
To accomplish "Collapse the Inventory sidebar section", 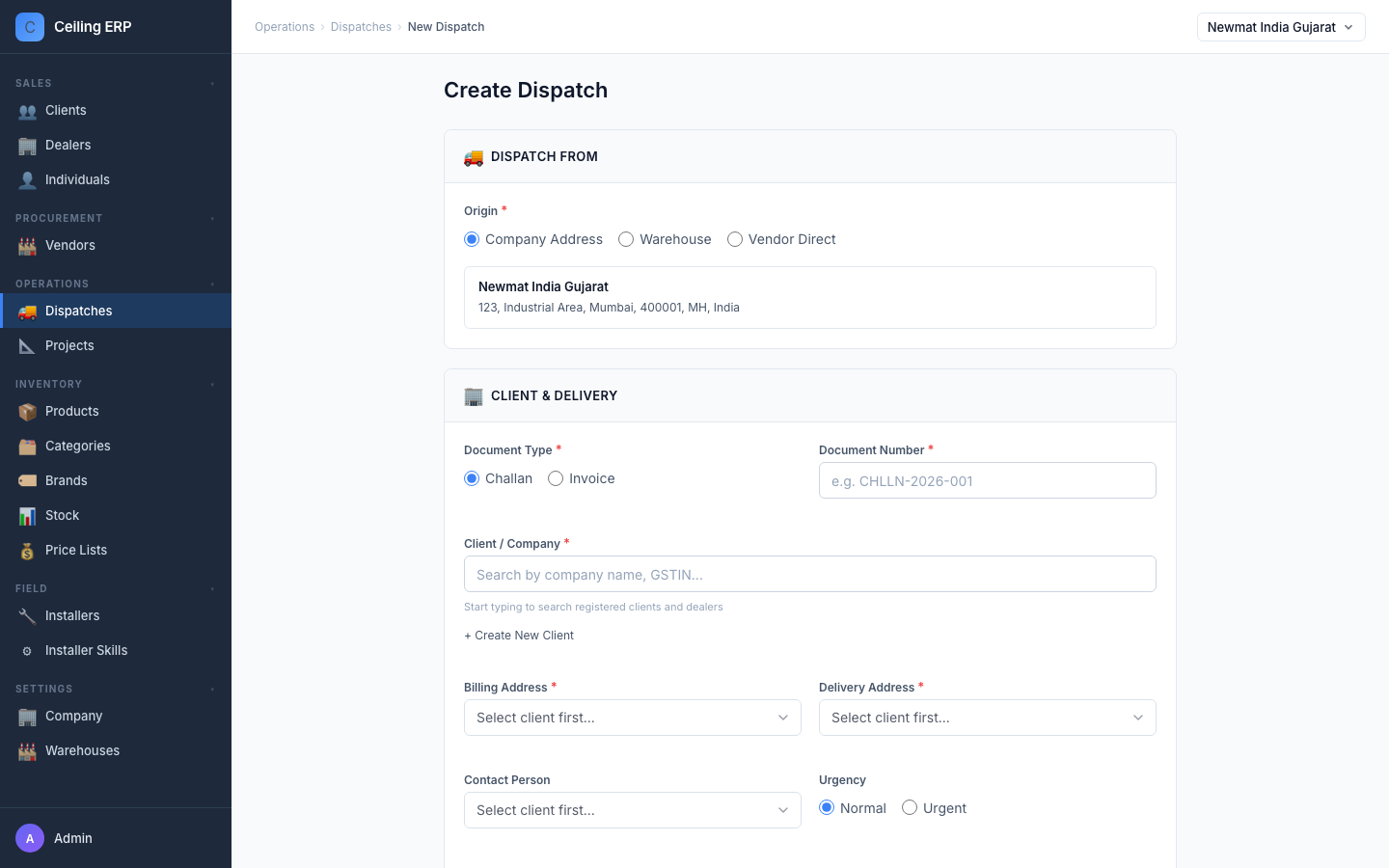I will [x=212, y=385].
